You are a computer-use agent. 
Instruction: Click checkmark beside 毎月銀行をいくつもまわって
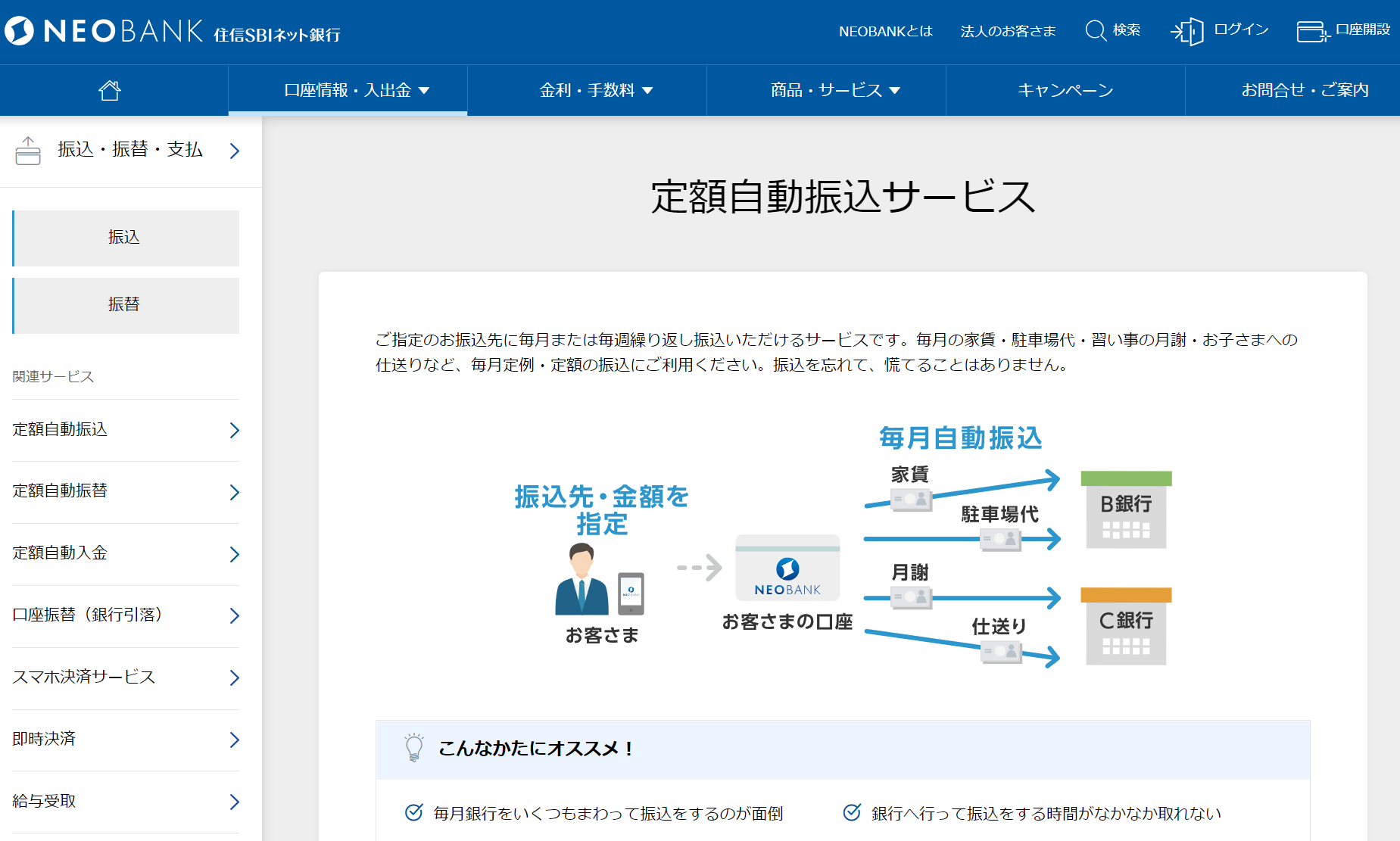pos(414,813)
